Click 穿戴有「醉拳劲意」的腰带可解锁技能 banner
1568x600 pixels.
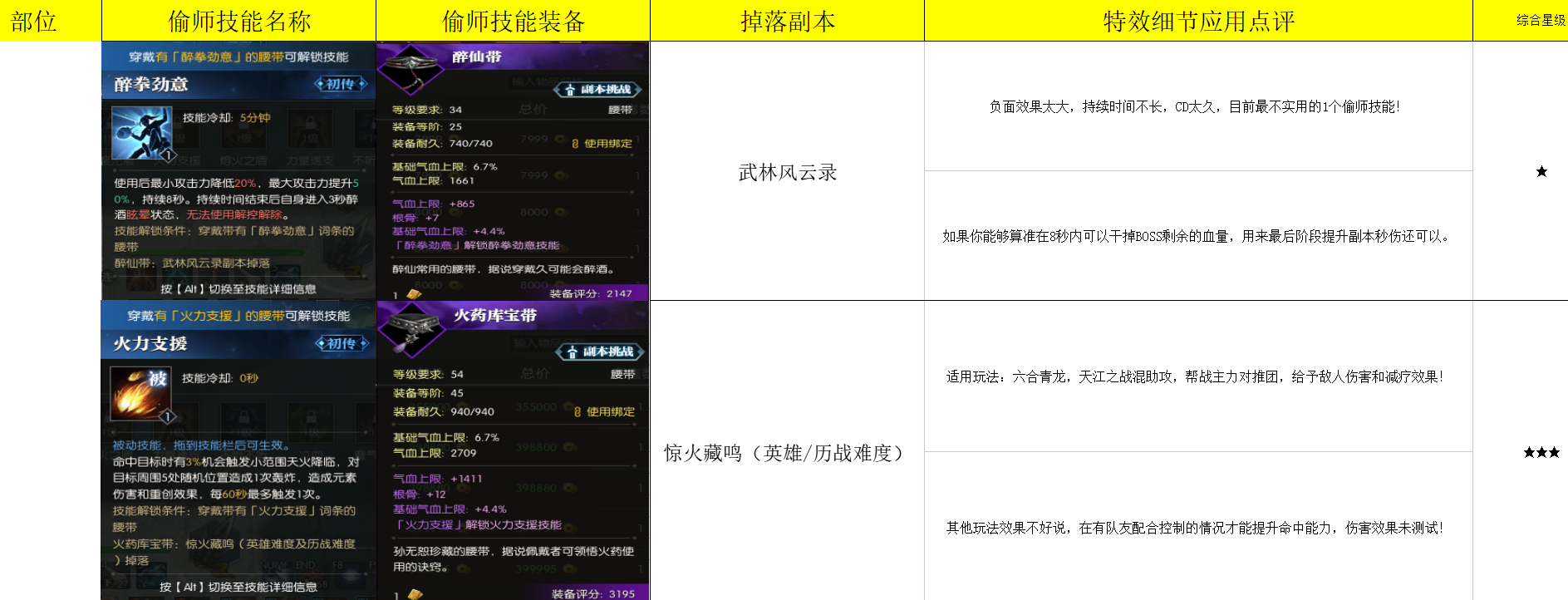(x=238, y=57)
